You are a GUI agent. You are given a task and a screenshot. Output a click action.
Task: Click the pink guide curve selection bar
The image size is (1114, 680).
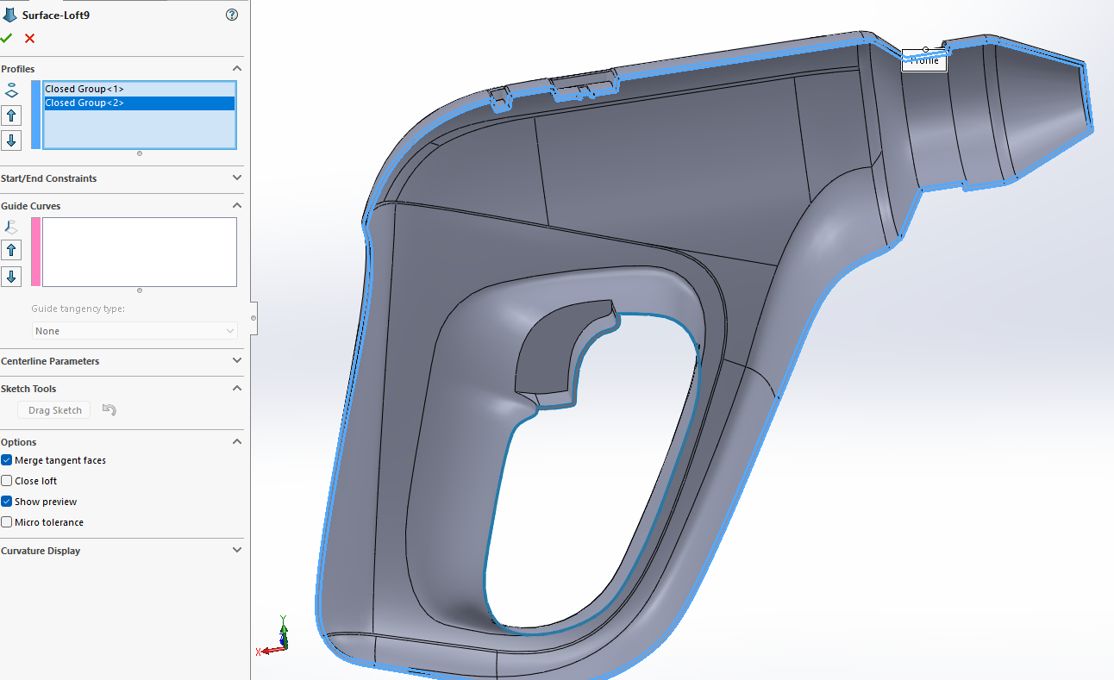[x=35, y=251]
